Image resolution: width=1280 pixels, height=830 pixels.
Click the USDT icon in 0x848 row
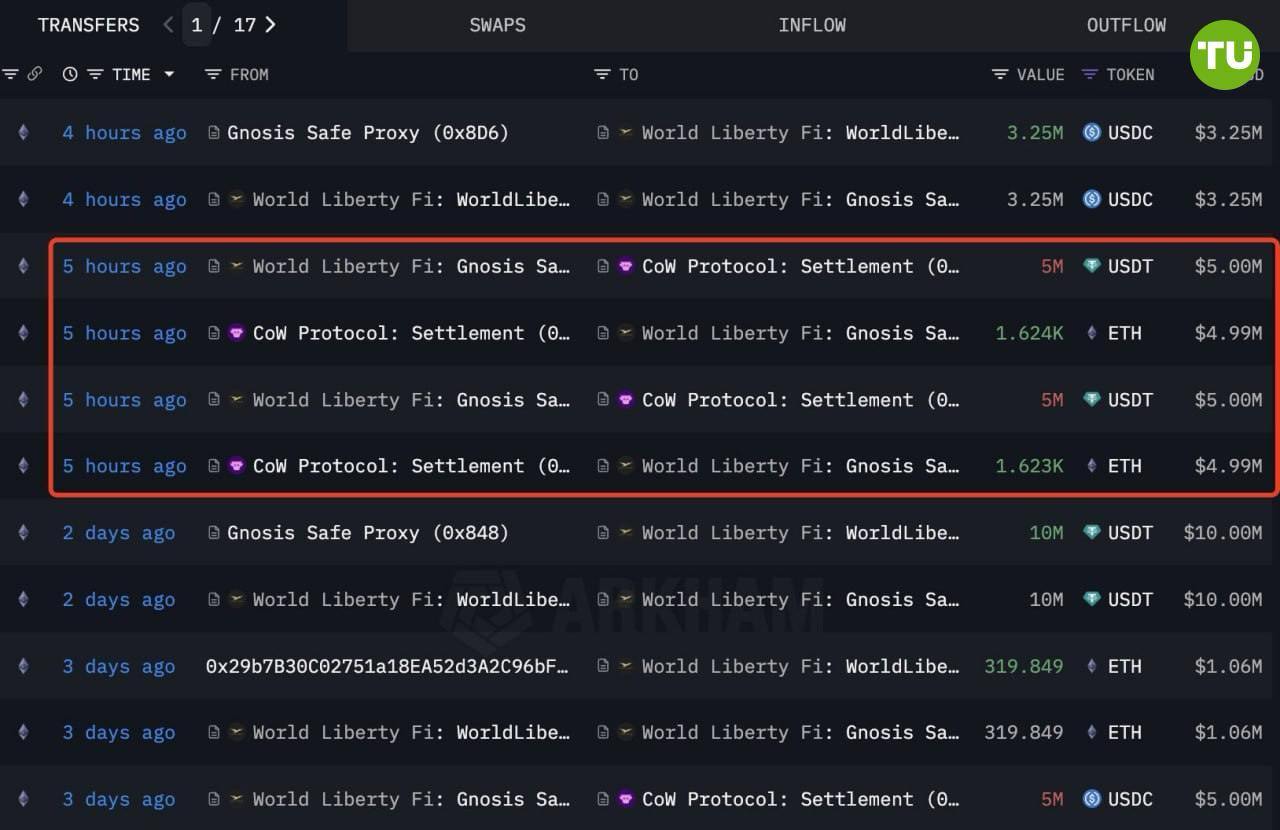[1092, 532]
